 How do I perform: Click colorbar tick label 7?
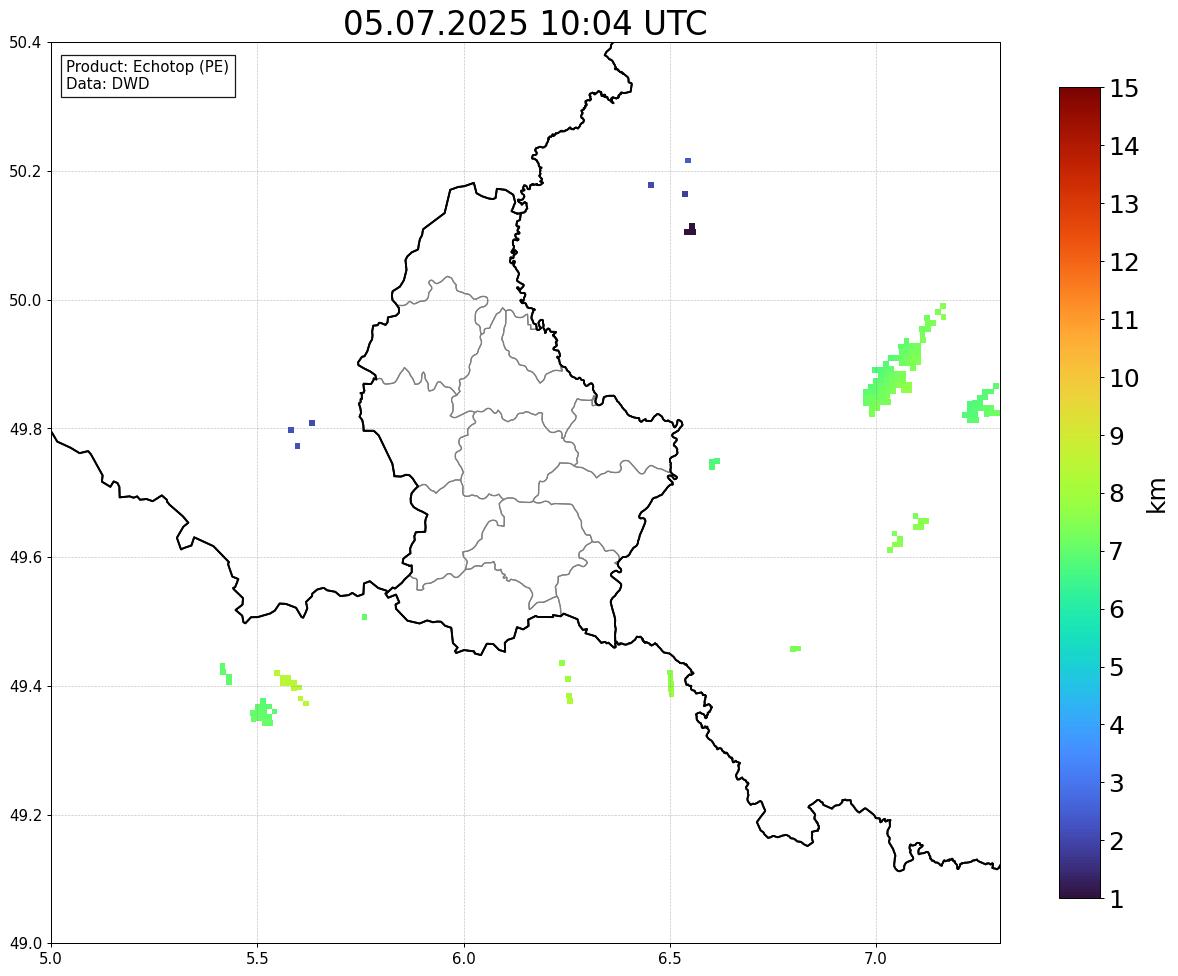coord(1117,551)
